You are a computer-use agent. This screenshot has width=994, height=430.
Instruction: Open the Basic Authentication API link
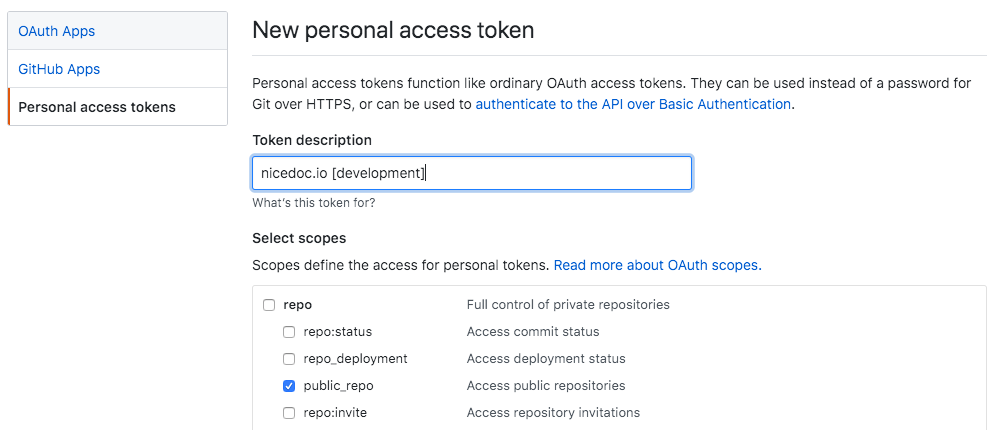click(x=633, y=104)
